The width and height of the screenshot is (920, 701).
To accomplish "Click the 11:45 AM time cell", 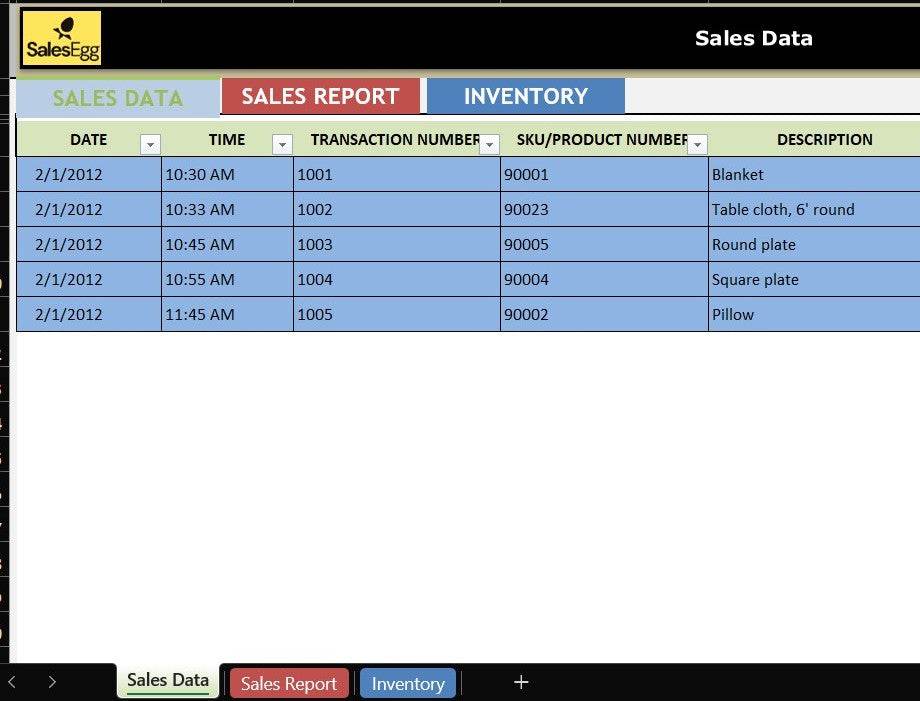I will (x=226, y=315).
